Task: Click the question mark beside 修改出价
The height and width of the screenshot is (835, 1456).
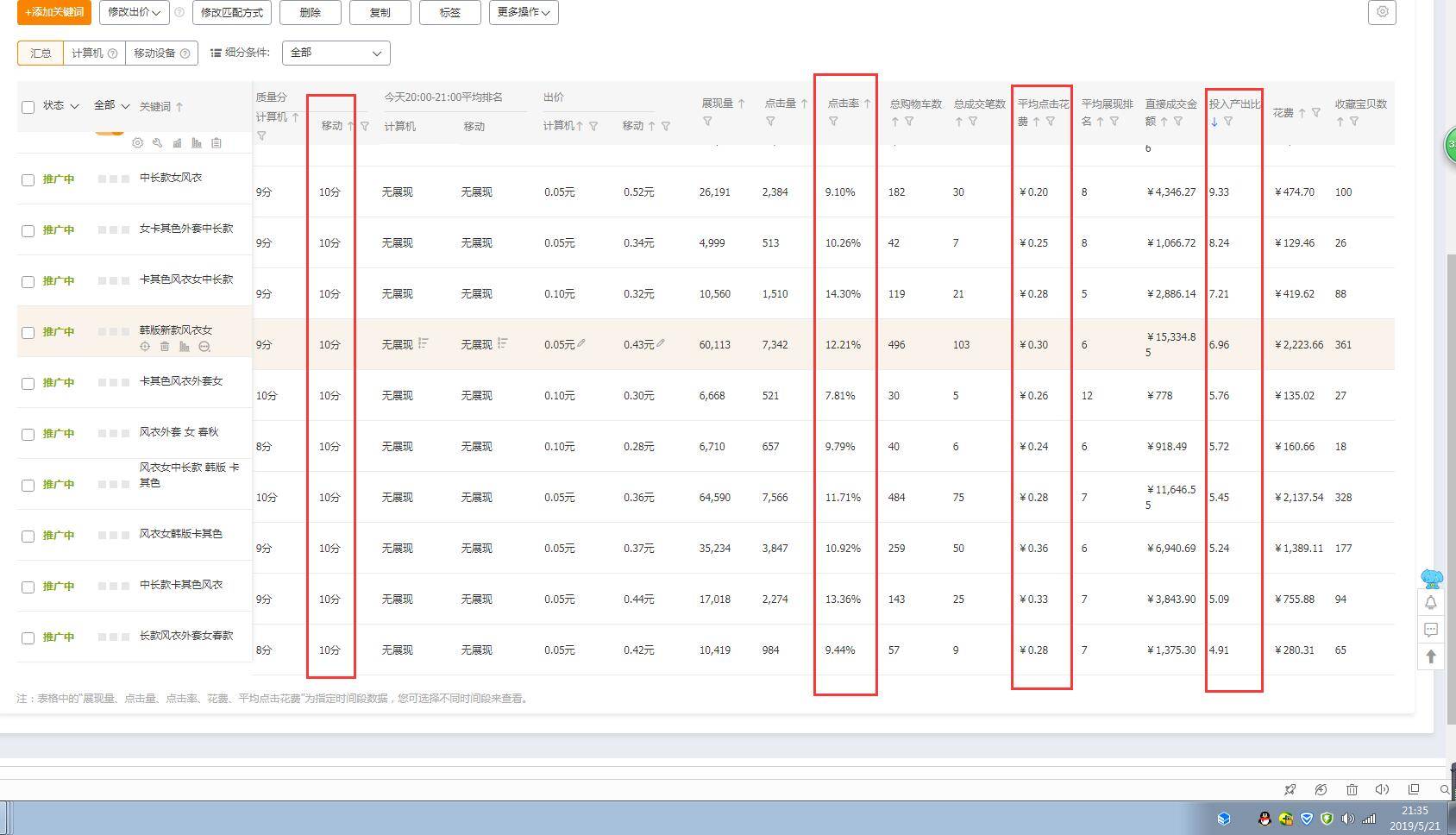Action: tap(179, 12)
